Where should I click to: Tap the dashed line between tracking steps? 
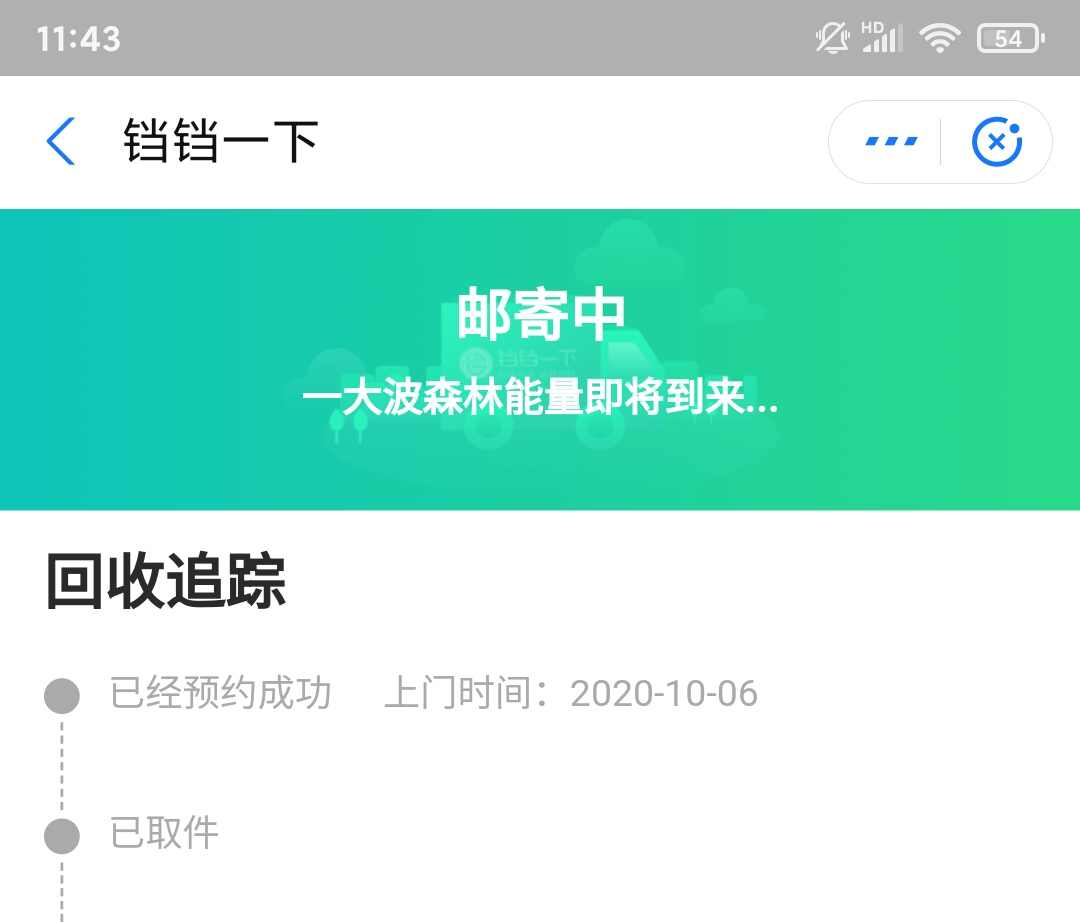(62, 766)
